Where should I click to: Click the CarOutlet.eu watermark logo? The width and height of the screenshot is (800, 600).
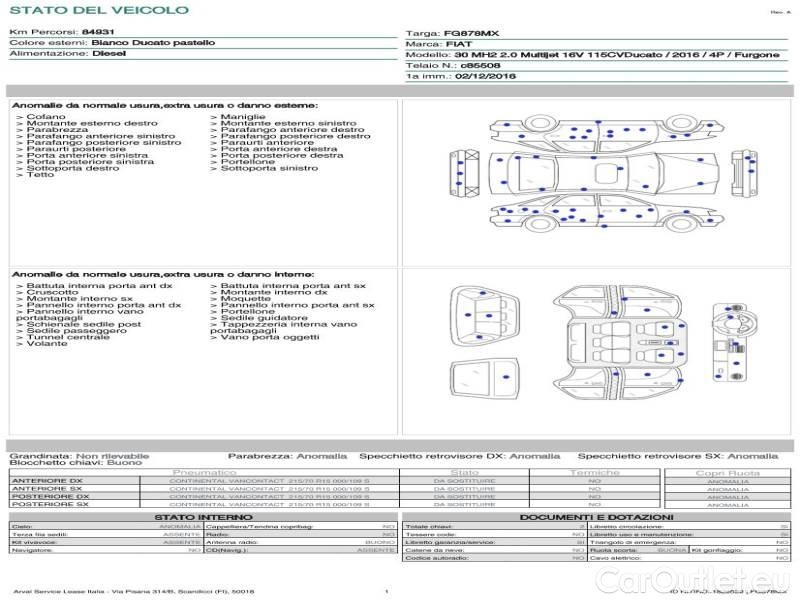tap(693, 580)
